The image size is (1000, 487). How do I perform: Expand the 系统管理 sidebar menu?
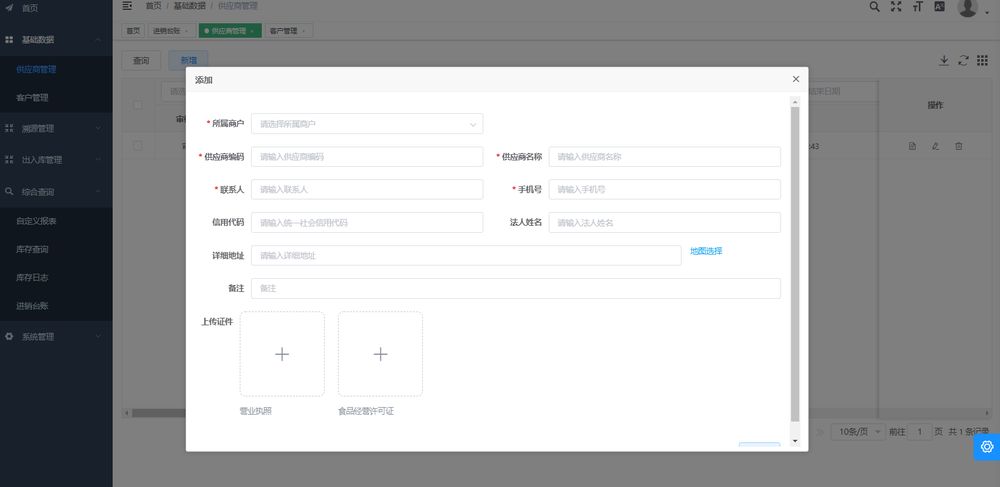click(56, 336)
